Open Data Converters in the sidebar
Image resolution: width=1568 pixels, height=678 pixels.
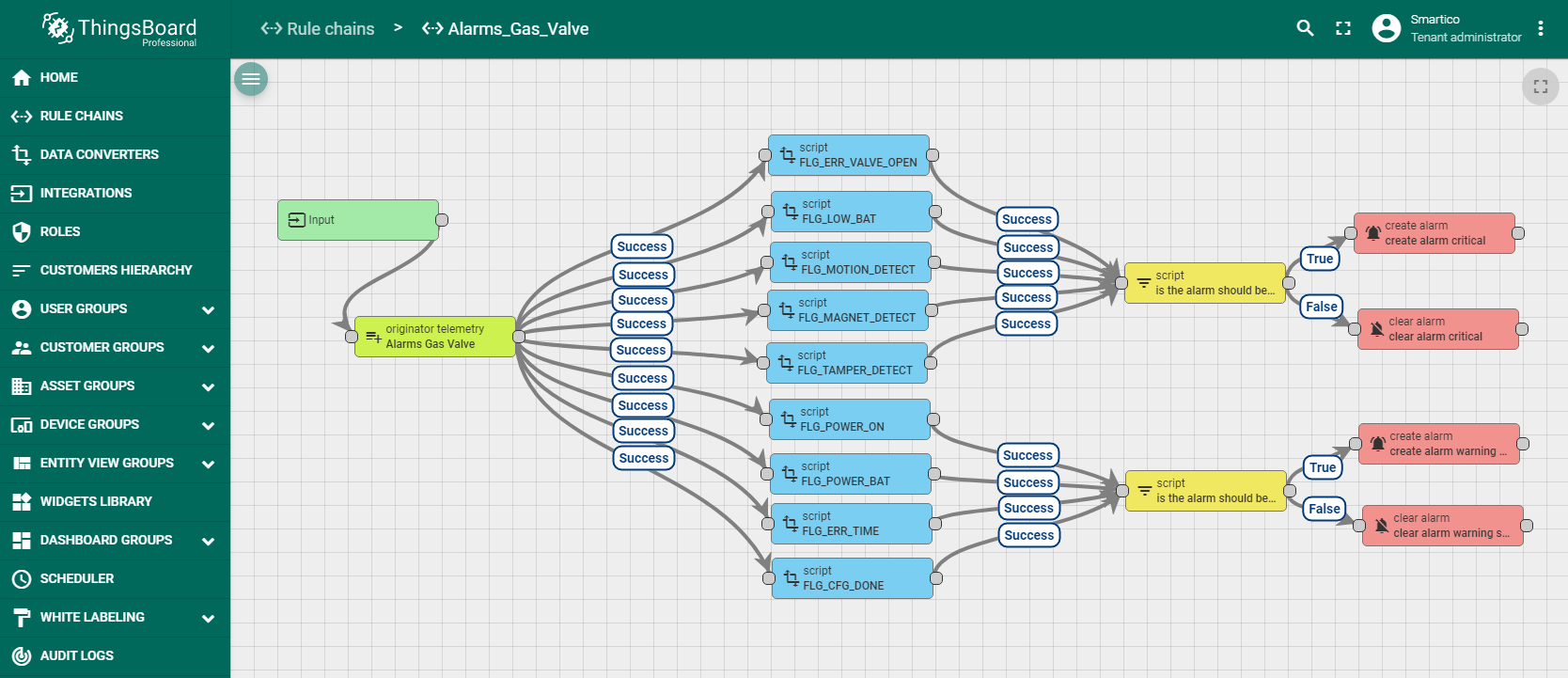click(x=99, y=154)
